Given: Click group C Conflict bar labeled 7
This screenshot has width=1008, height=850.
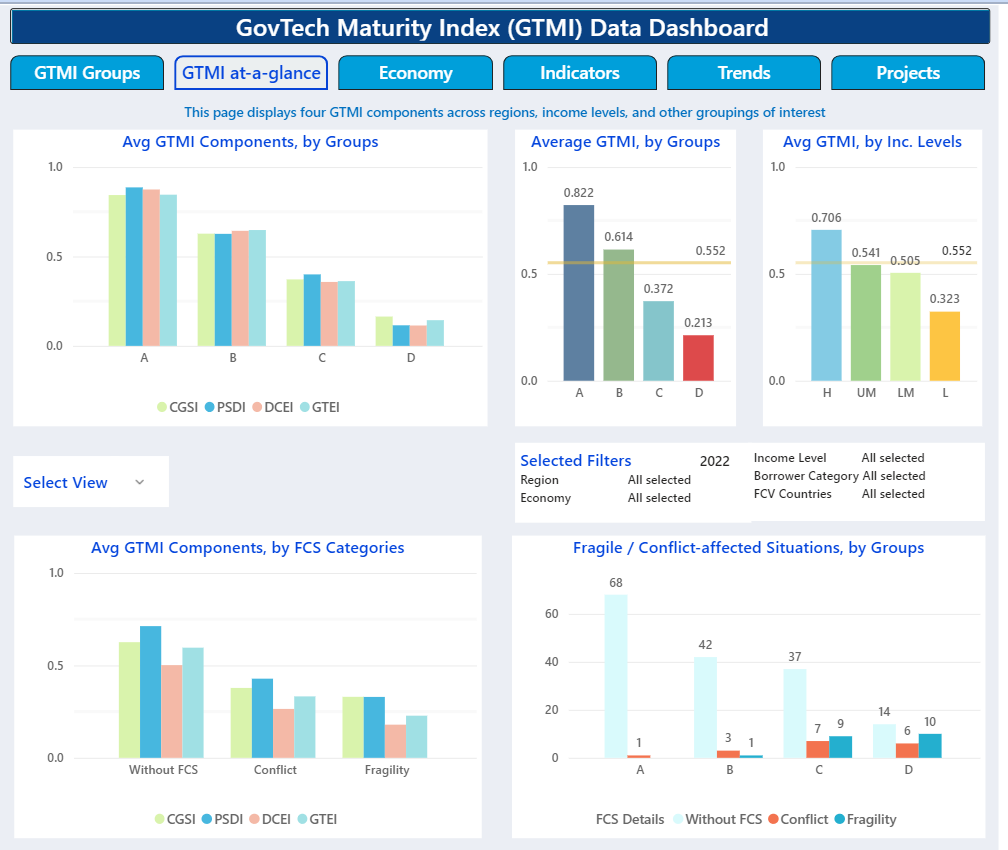Looking at the screenshot, I should point(818,750).
